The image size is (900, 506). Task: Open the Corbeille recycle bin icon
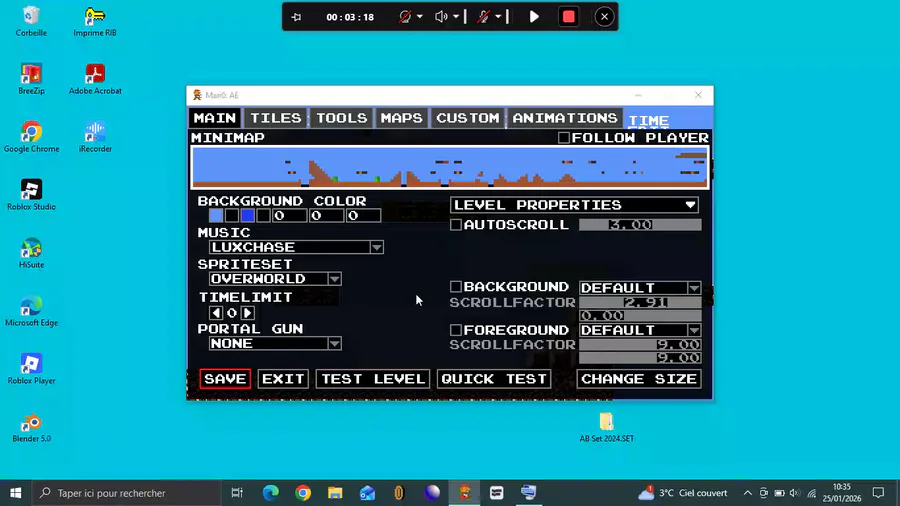coord(31,22)
